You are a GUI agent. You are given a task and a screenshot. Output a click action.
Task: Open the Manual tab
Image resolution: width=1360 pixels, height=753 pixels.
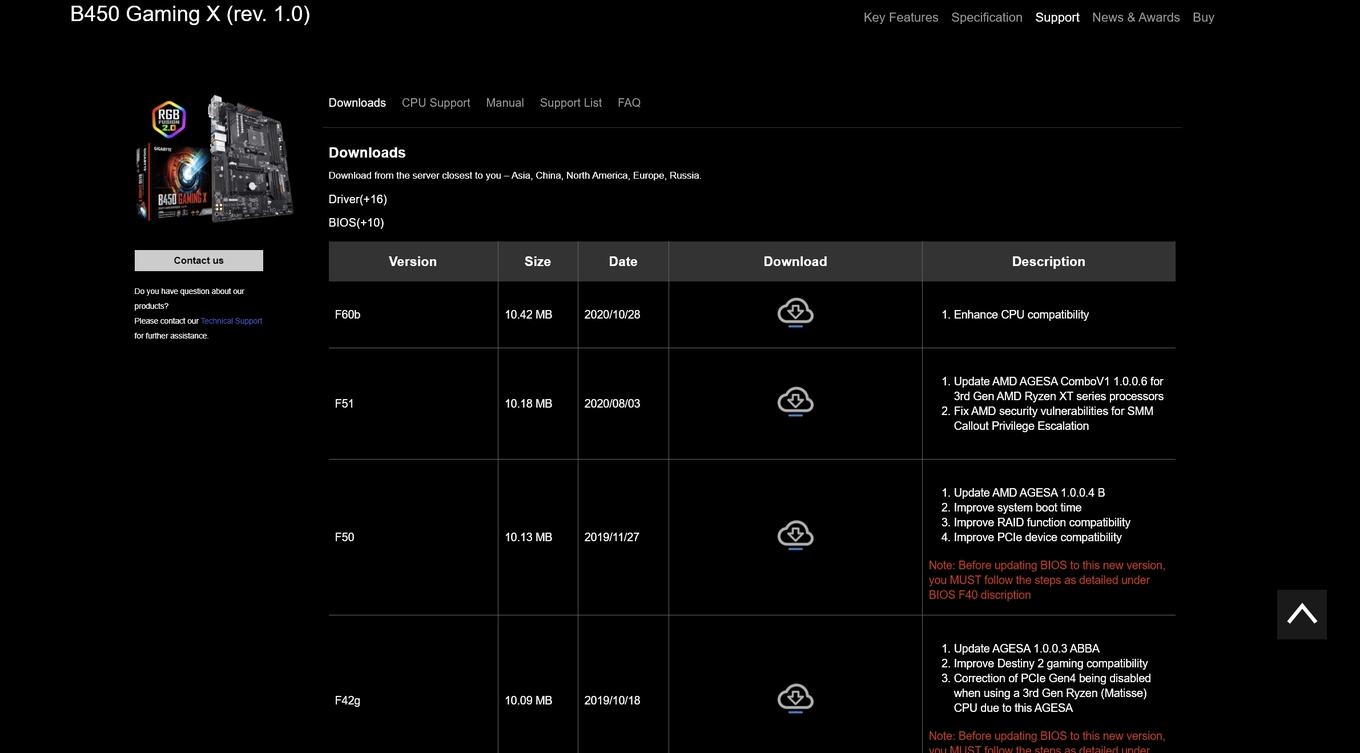(x=505, y=103)
